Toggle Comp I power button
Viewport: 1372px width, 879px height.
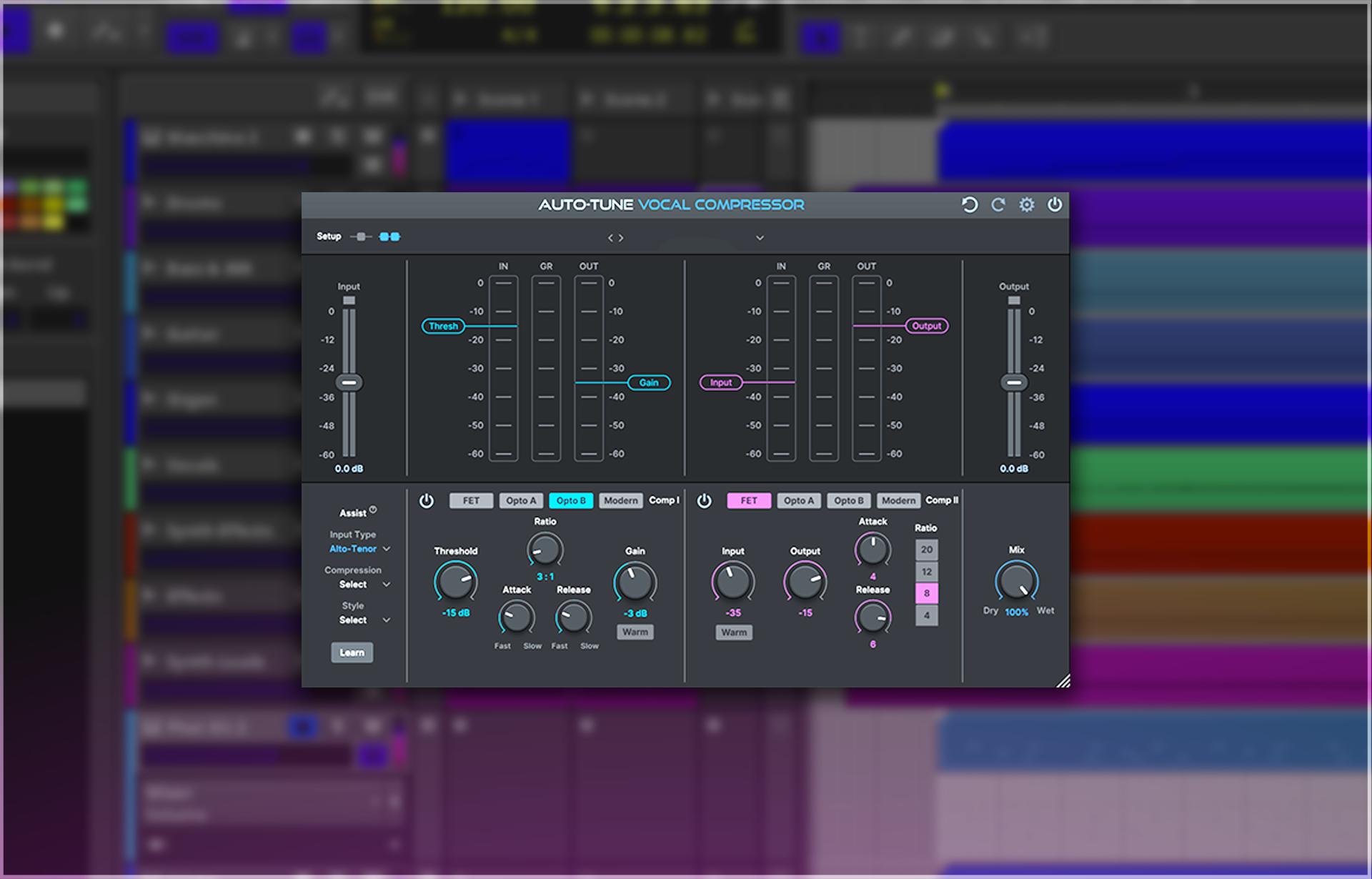(x=427, y=501)
